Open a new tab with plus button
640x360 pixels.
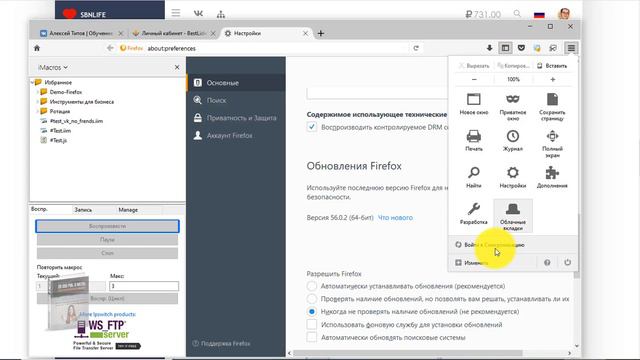point(321,33)
